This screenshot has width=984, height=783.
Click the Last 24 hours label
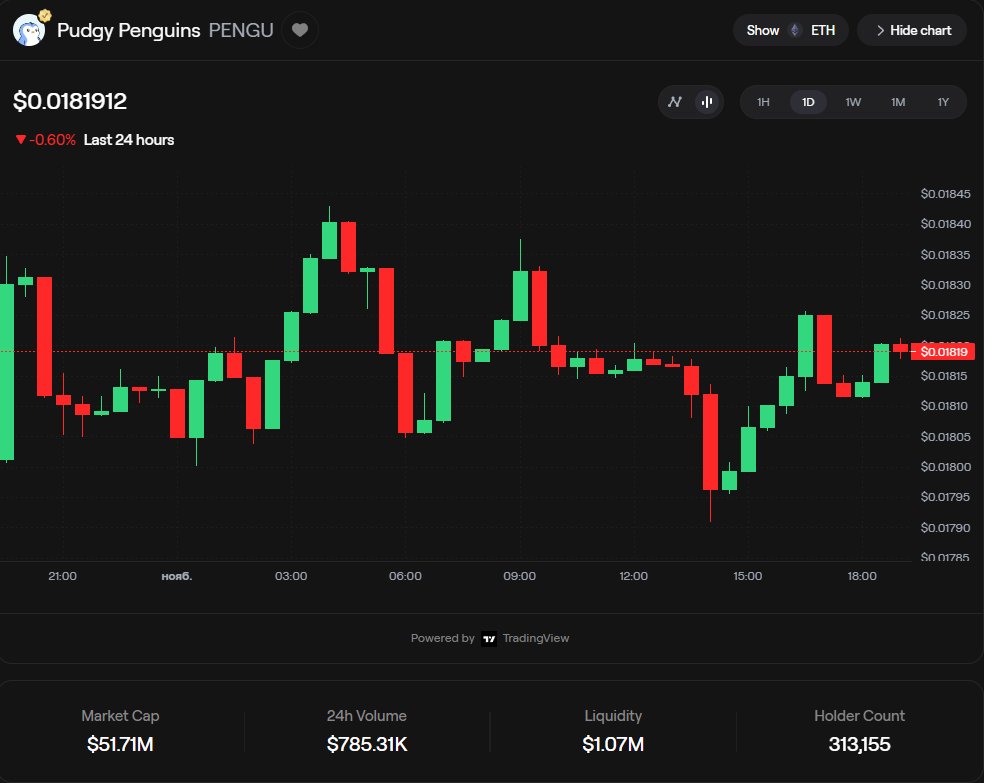tap(129, 140)
